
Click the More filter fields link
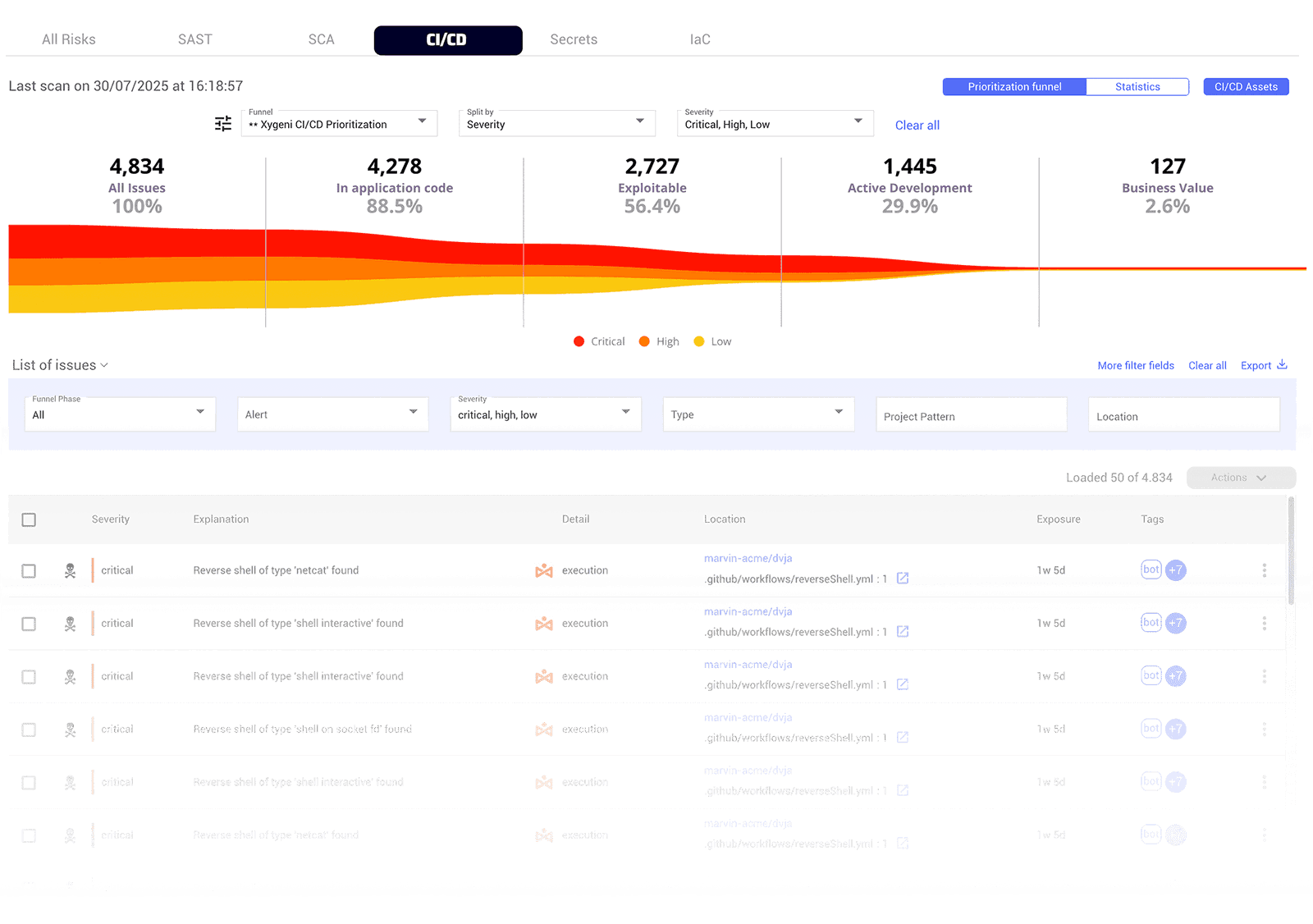pos(1136,366)
